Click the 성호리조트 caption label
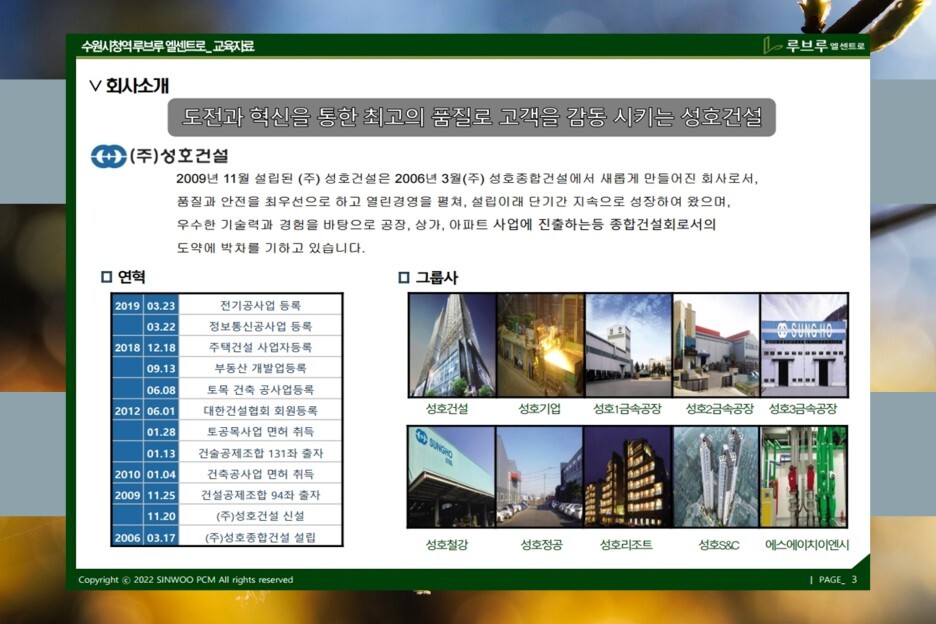This screenshot has height=624, width=936. pyautogui.click(x=626, y=545)
